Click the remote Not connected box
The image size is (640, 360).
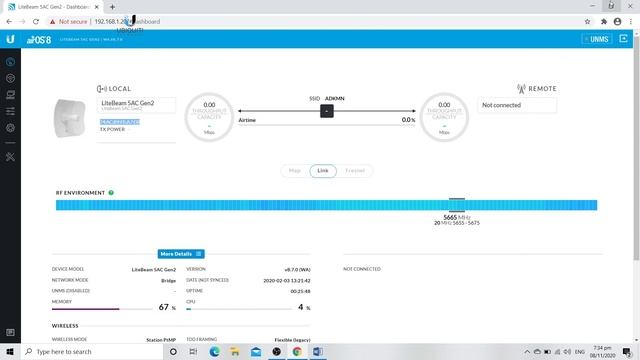517,105
